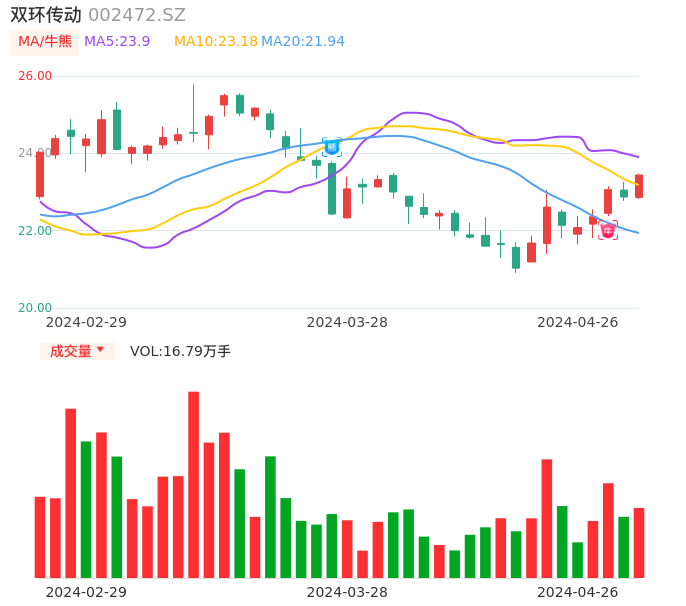Viewport: 686px width, 606px height.
Task: Toggle the MA10 yellow line legend
Action: point(215,42)
